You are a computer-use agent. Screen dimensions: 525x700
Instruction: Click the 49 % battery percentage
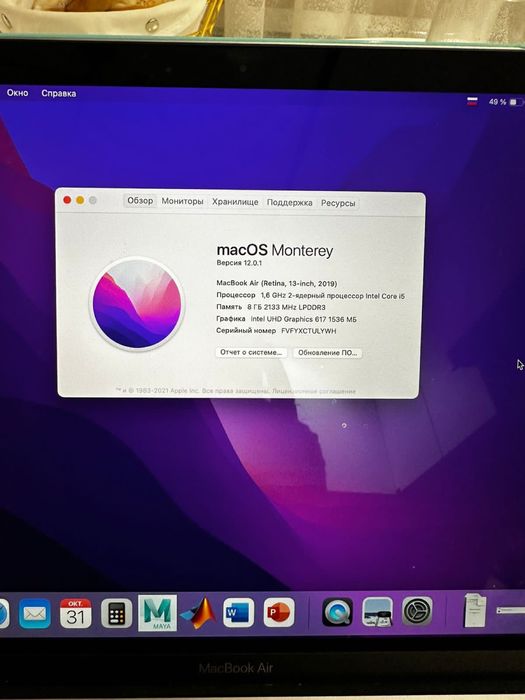pos(497,102)
